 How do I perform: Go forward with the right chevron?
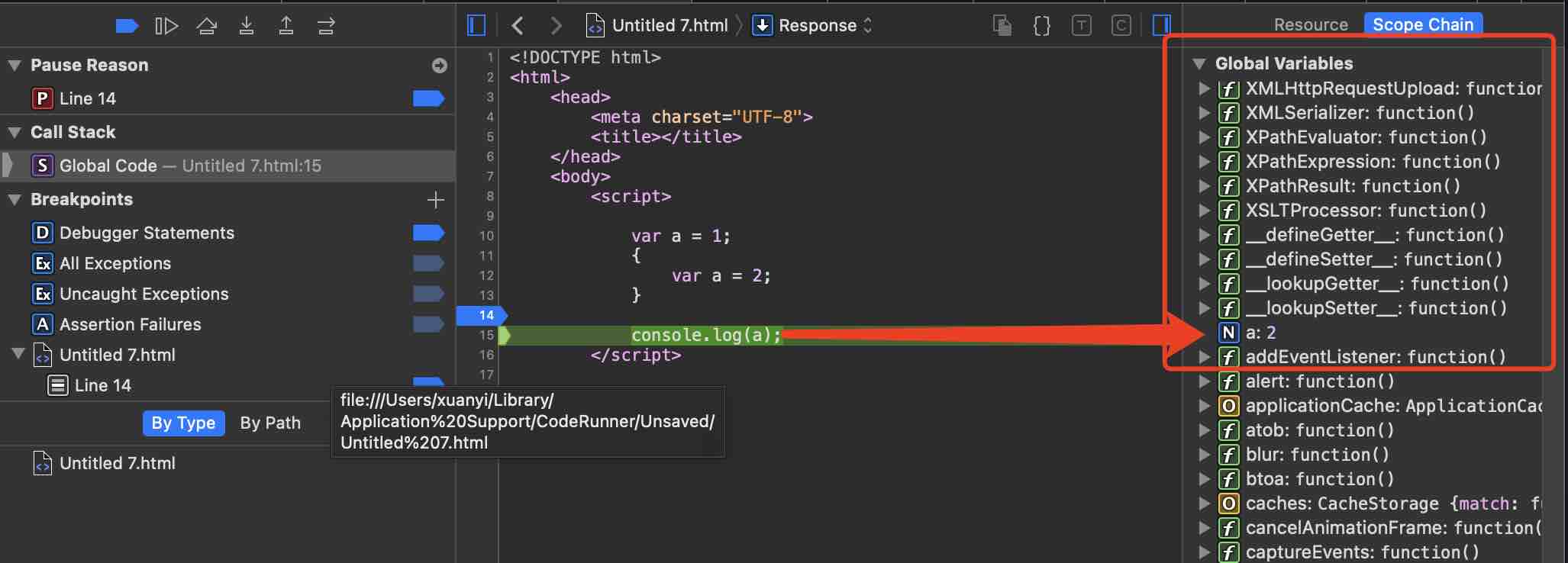[x=556, y=26]
